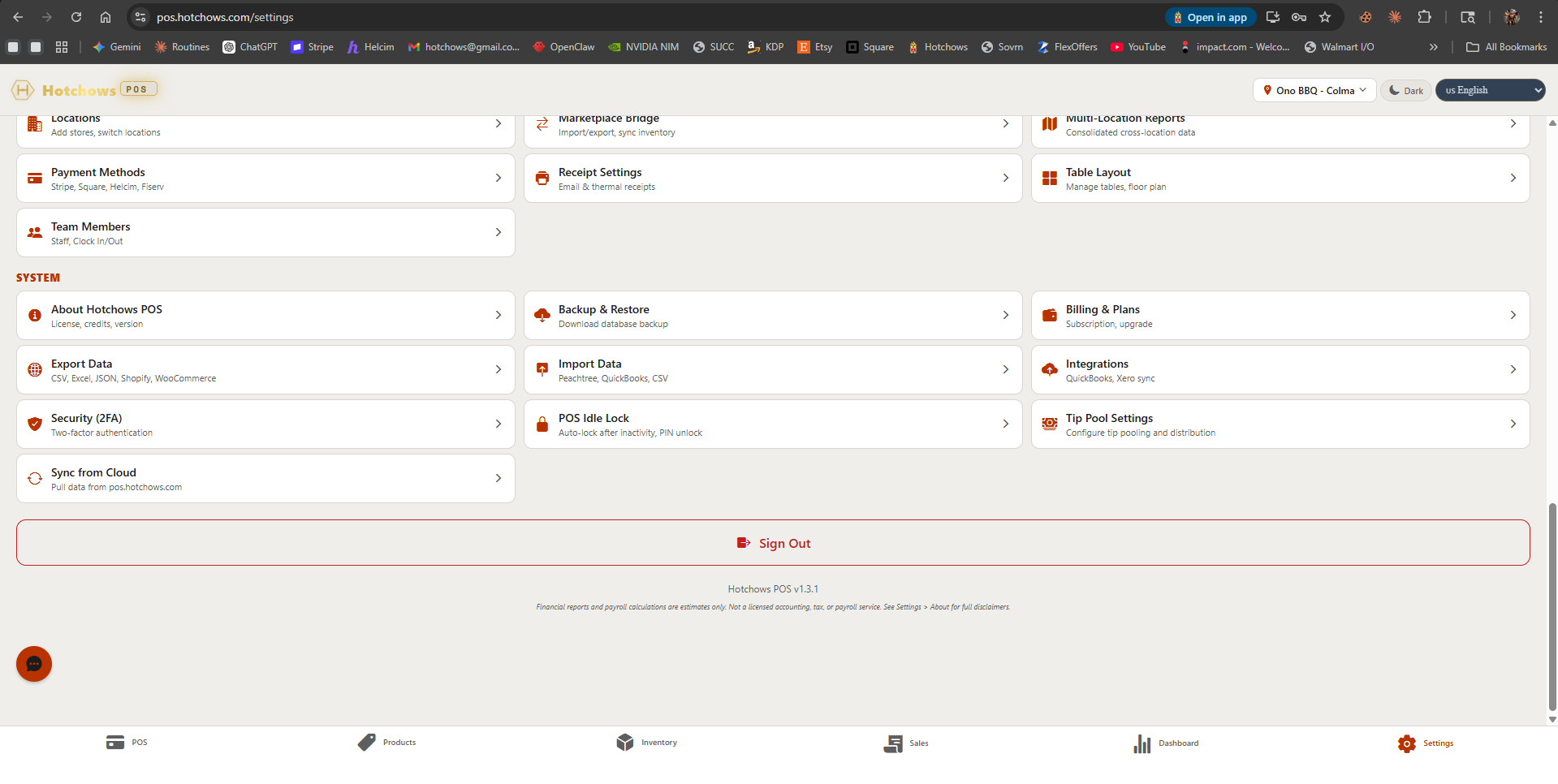Screen dimensions: 1558x784
Task: Open Chrome password key icon
Action: pyautogui.click(x=1299, y=17)
